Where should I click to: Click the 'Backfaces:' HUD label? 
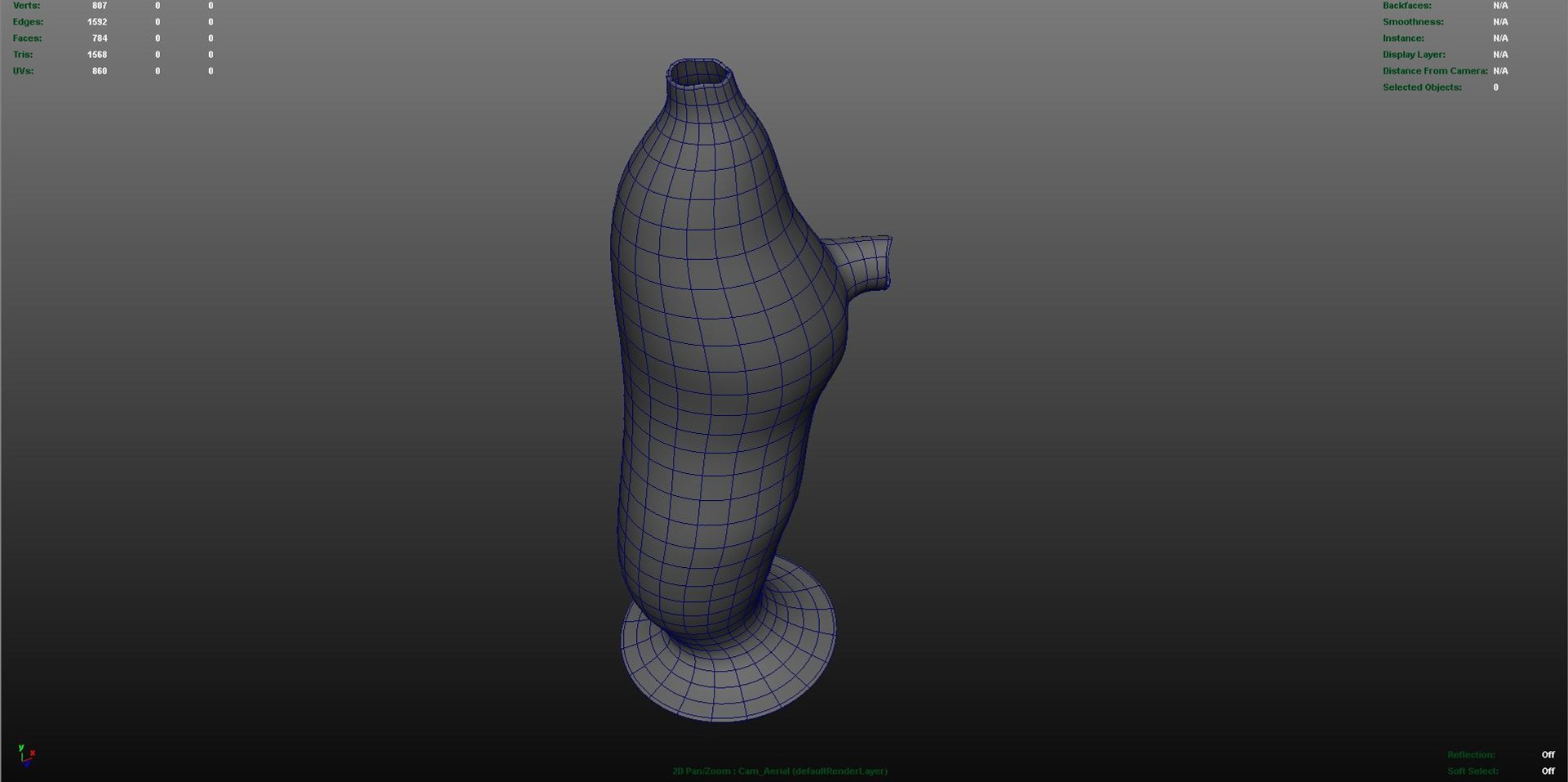[1406, 6]
